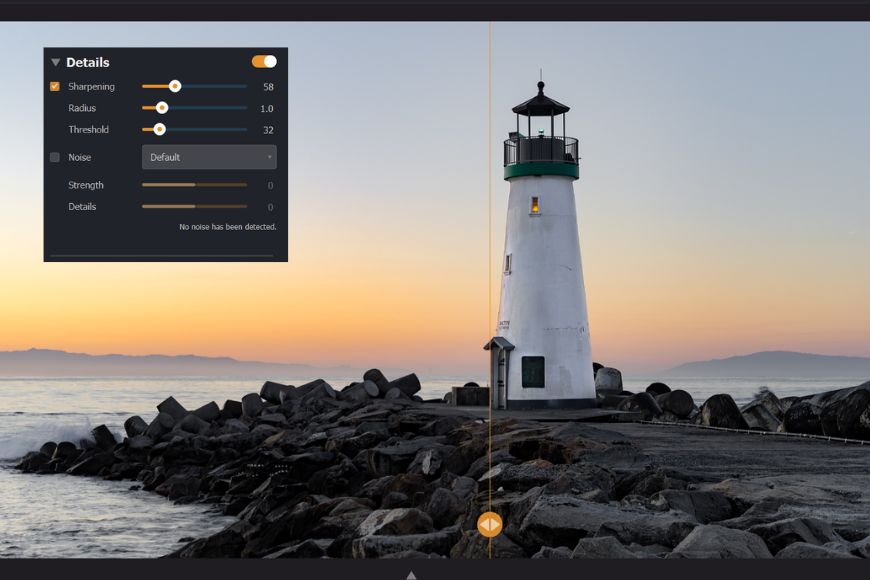Click the noise Details row label
The height and width of the screenshot is (580, 870).
[x=82, y=206]
